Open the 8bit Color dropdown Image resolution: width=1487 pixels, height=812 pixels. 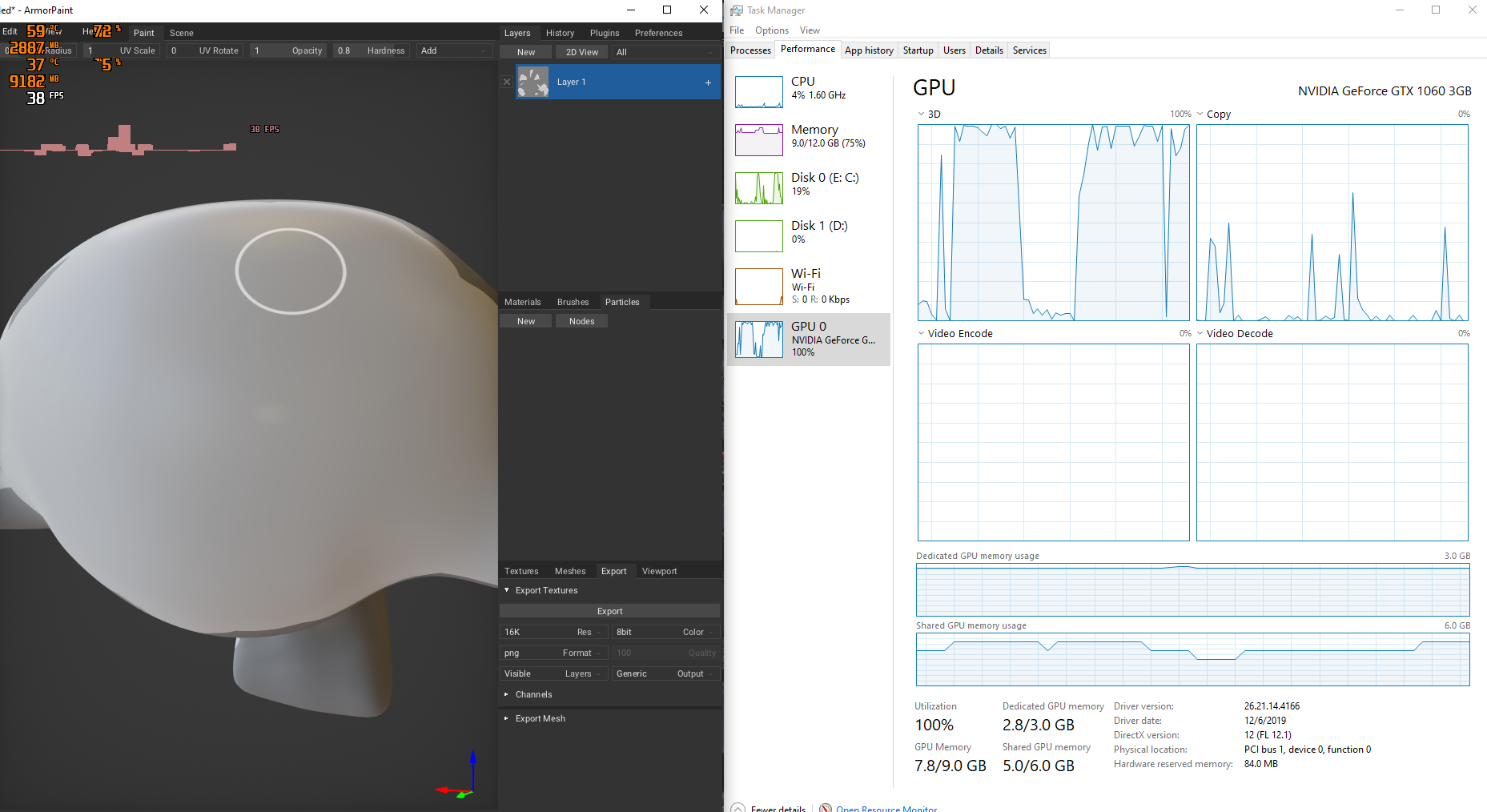665,632
